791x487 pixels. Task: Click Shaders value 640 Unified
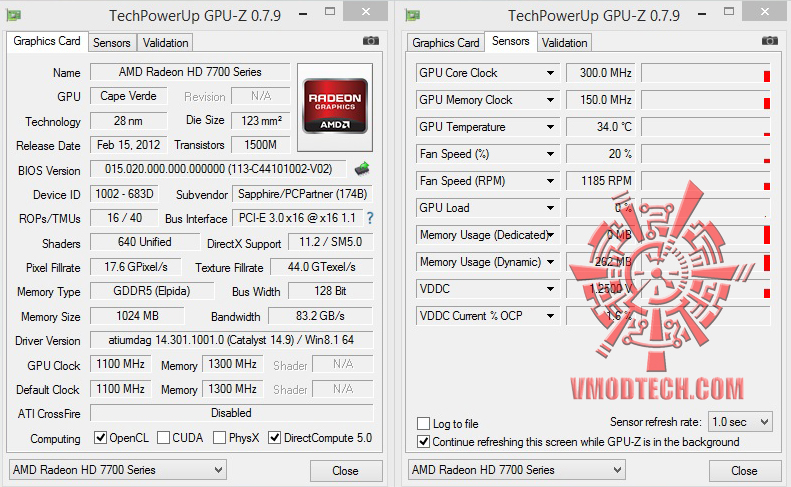tap(145, 242)
